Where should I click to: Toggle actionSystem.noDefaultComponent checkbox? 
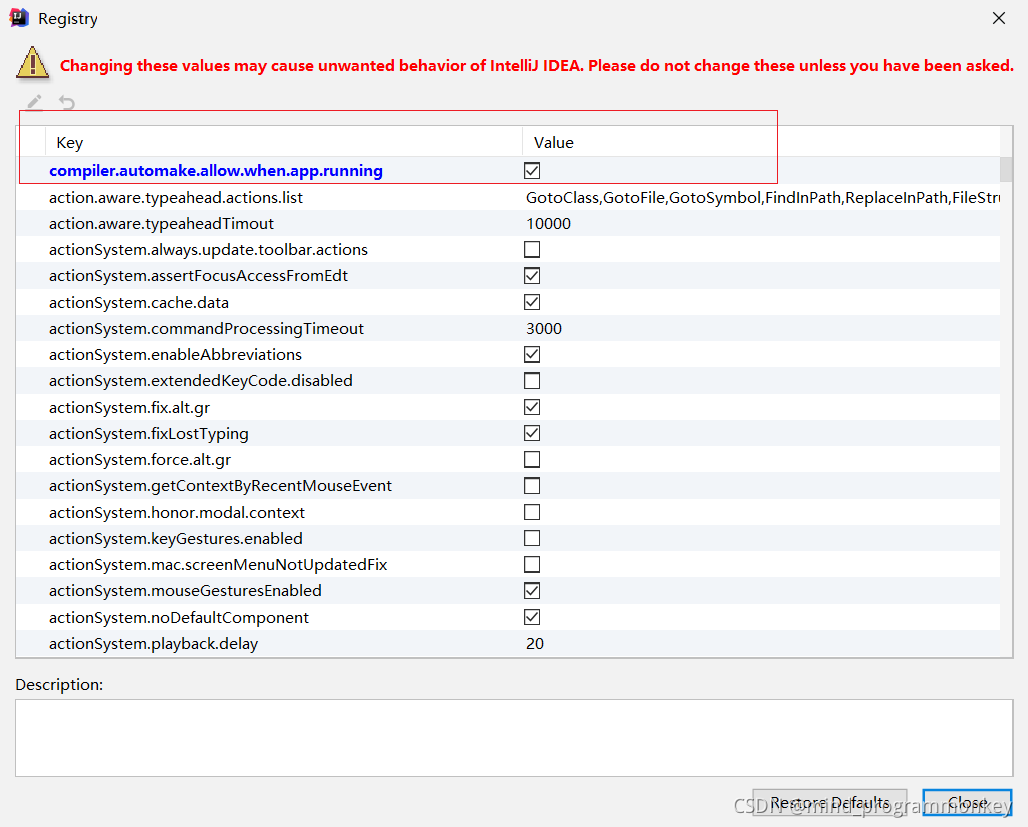click(532, 617)
